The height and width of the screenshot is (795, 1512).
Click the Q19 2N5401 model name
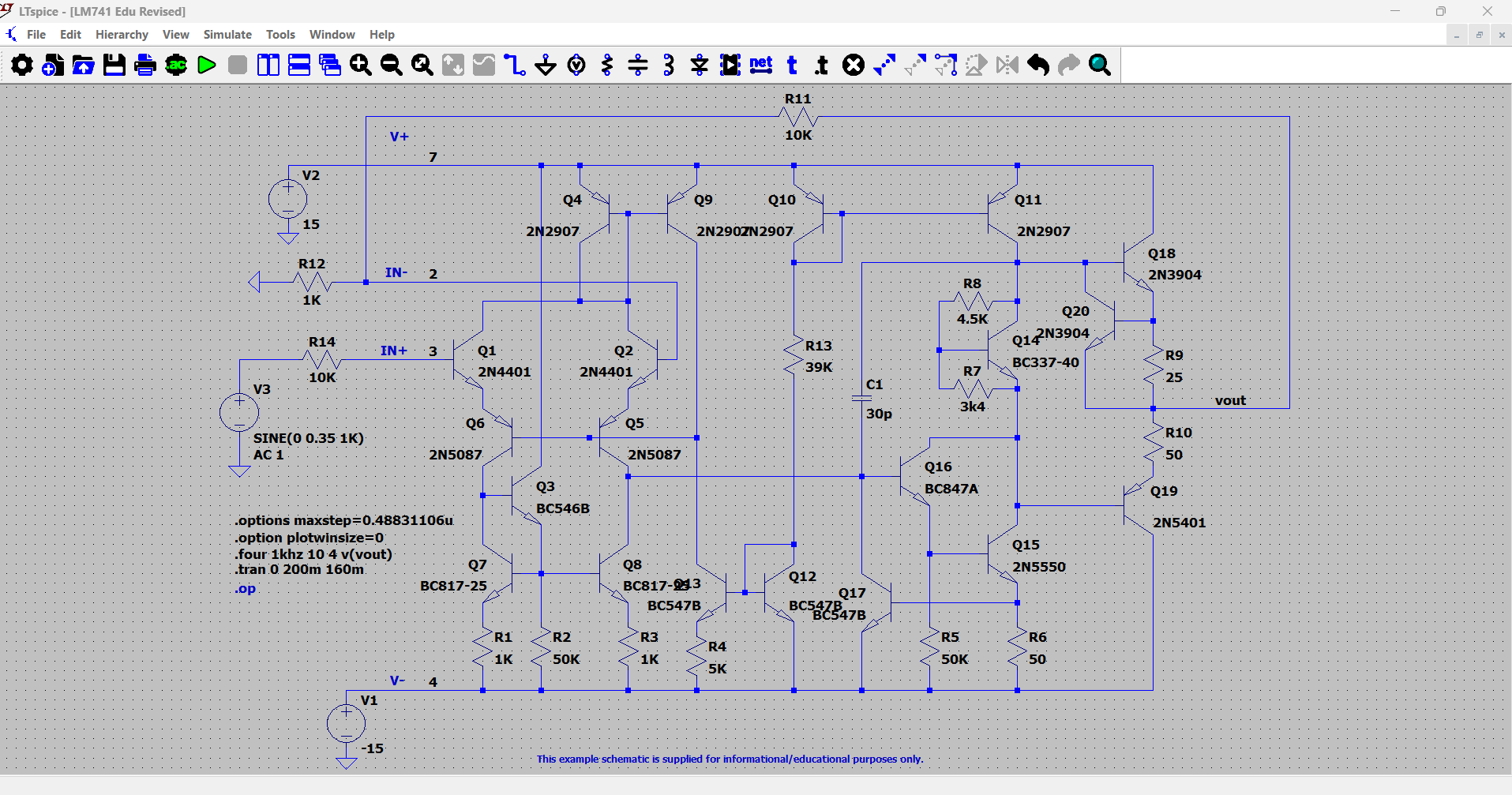1179,523
